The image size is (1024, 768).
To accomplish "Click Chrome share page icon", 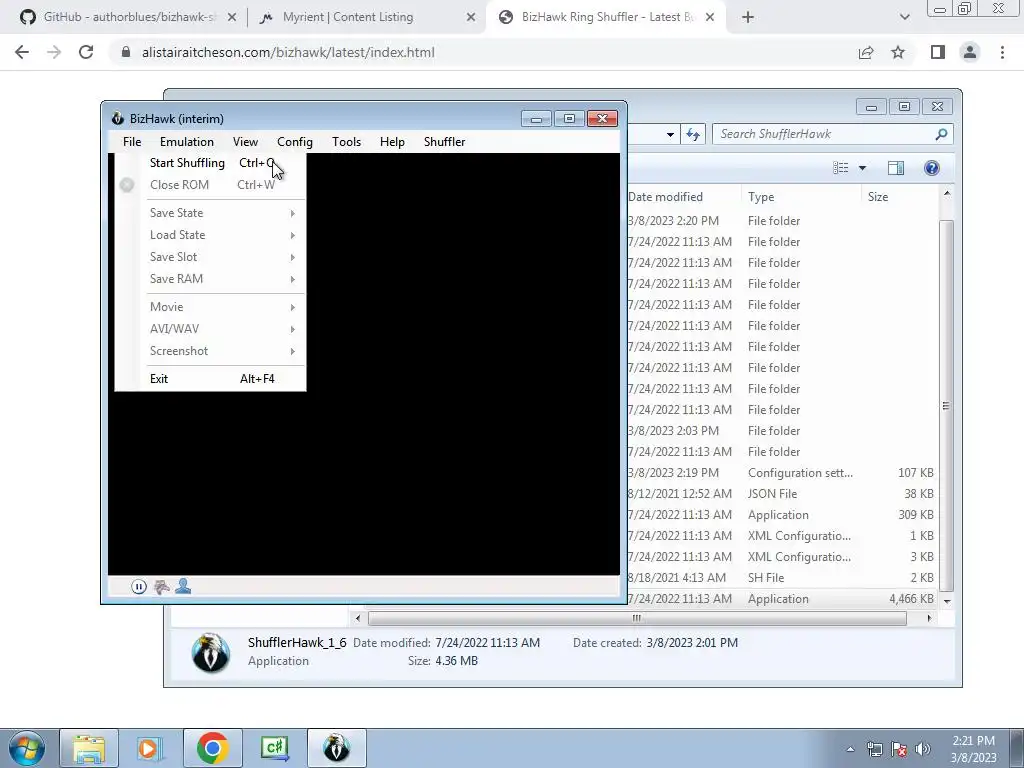I will click(866, 52).
